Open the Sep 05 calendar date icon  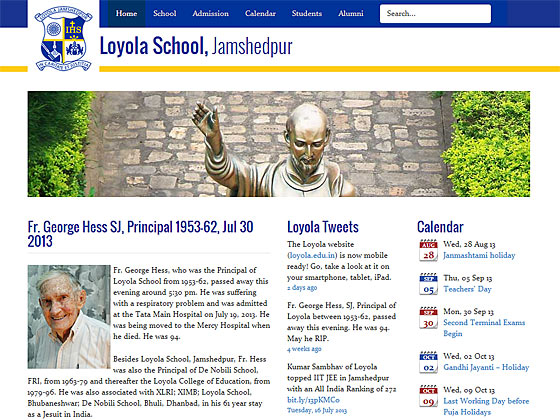(x=428, y=284)
